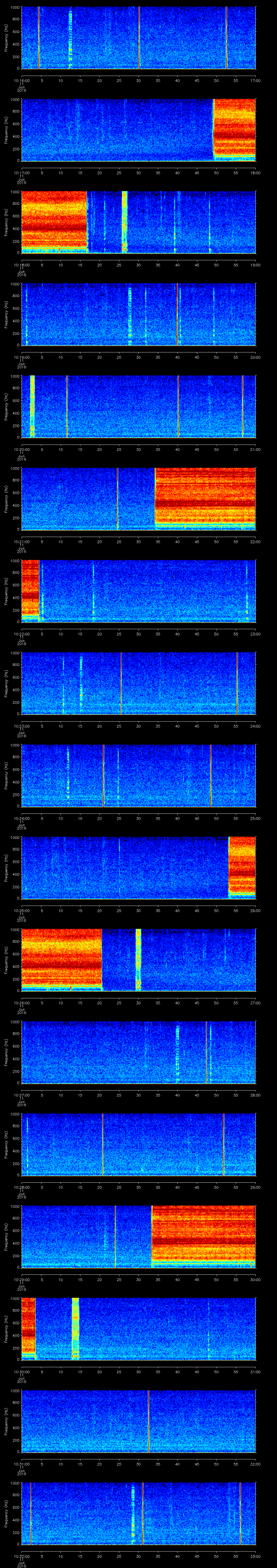This screenshot has height=1568, width=277.
Task: Select the spectrogram panel starting at 10:28:00
Action: coord(138,1144)
